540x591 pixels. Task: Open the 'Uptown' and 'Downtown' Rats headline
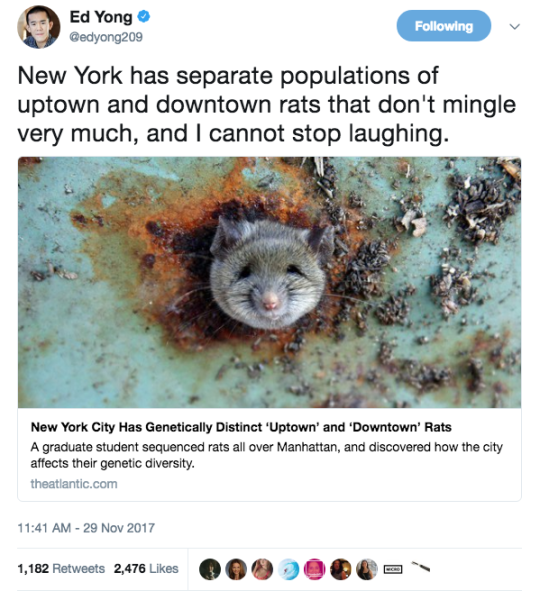click(x=241, y=427)
